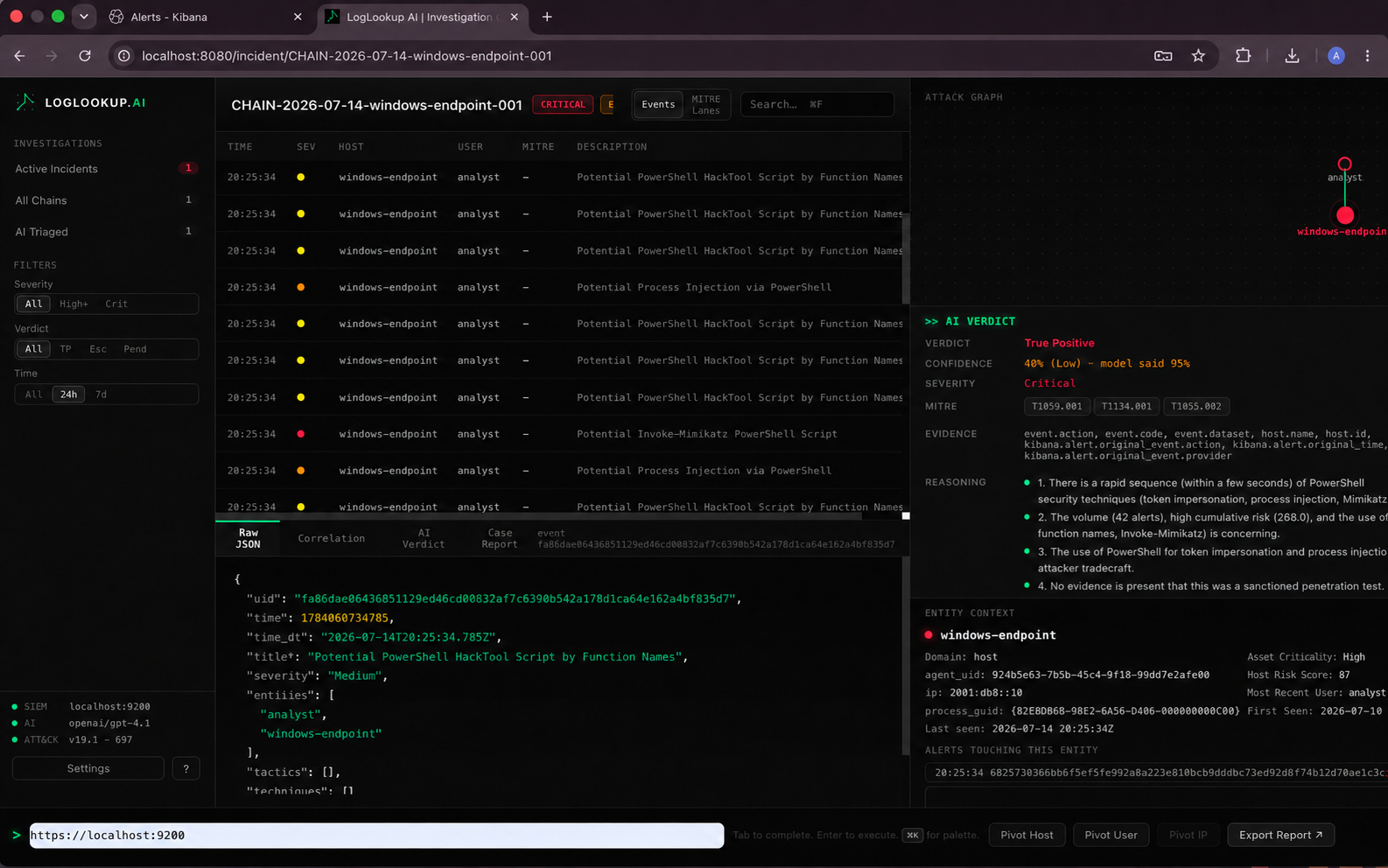Image resolution: width=1388 pixels, height=868 pixels.
Task: Close the LogLookup AI tab
Action: click(x=514, y=17)
